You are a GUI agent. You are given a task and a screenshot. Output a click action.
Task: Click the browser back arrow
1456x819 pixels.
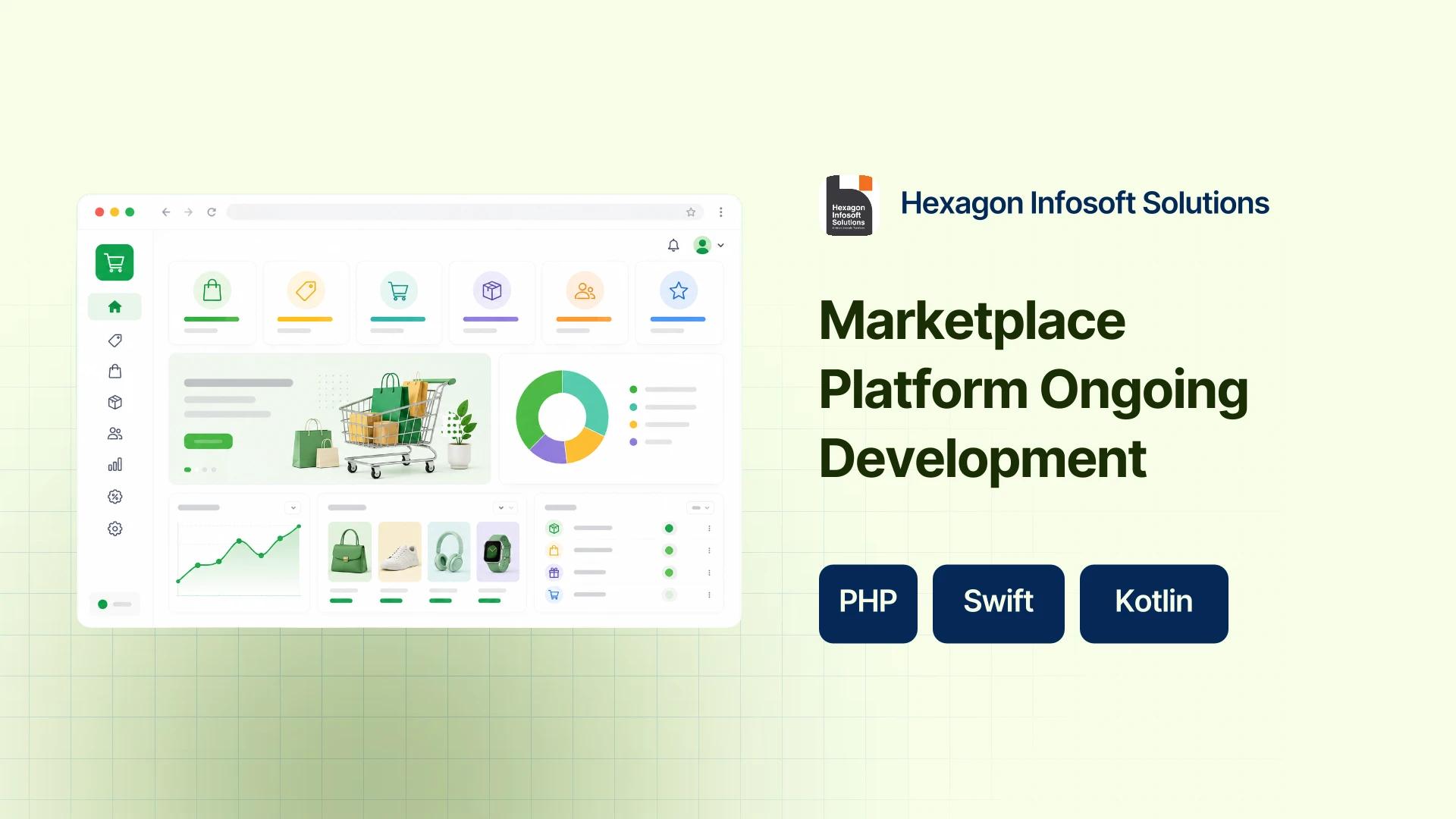coord(166,212)
